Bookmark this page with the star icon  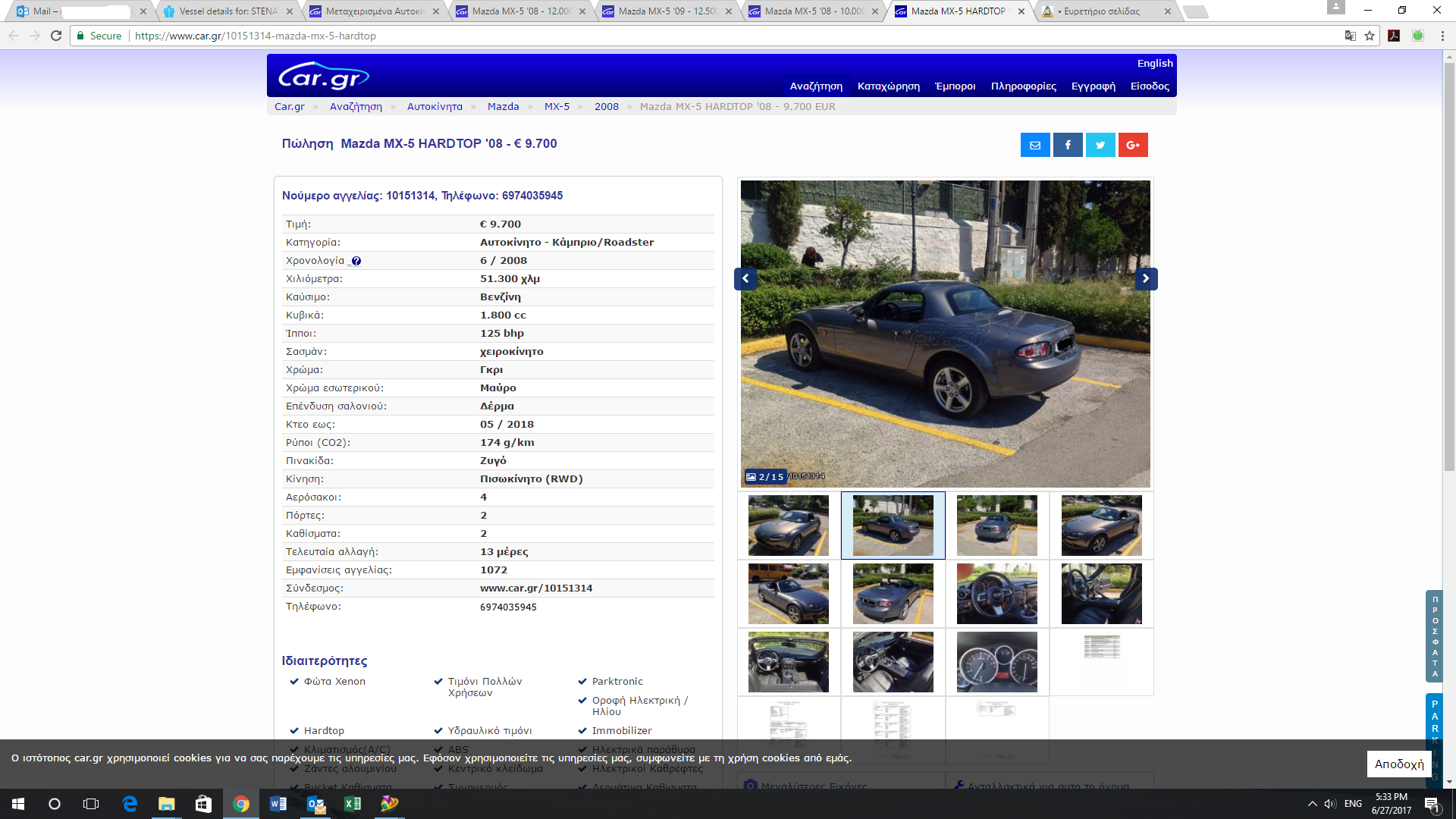click(x=1370, y=36)
